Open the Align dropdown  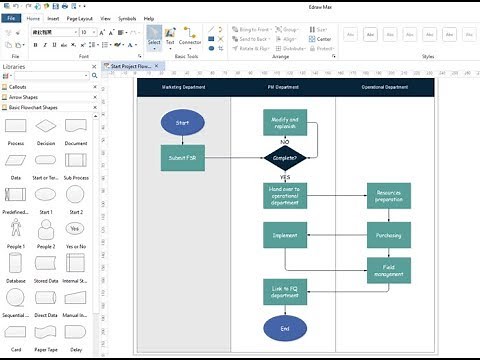(286, 39)
